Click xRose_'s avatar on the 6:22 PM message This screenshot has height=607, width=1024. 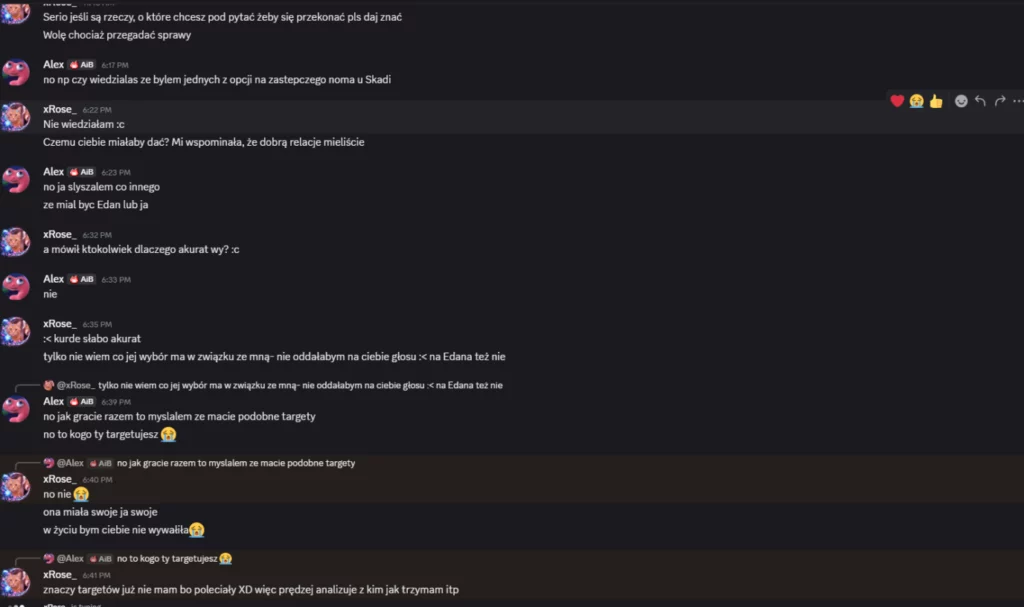pyautogui.click(x=16, y=116)
